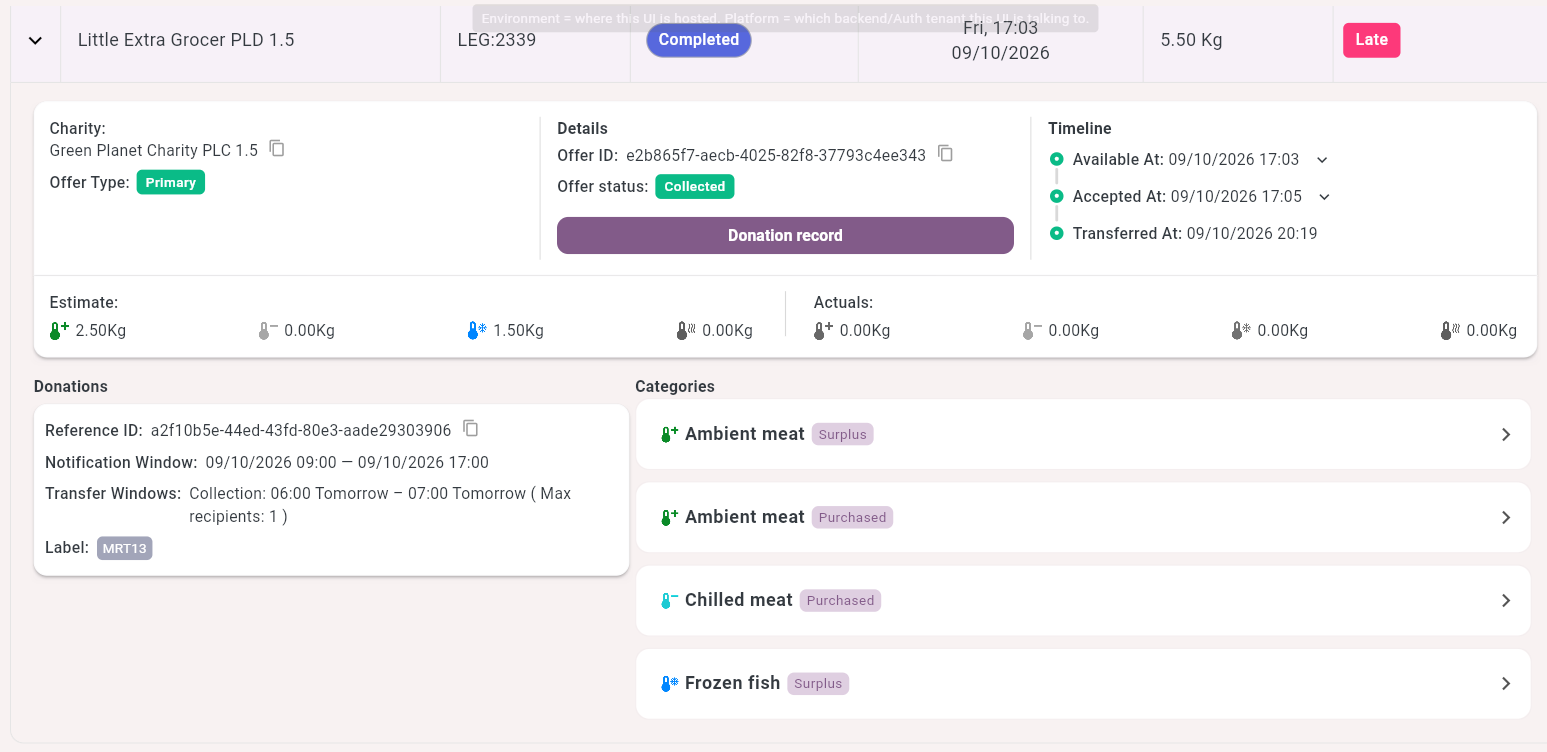Click the thermometer icon on Ambient meat Surplus row
Image resolution: width=1547 pixels, height=752 pixels.
pyautogui.click(x=669, y=434)
